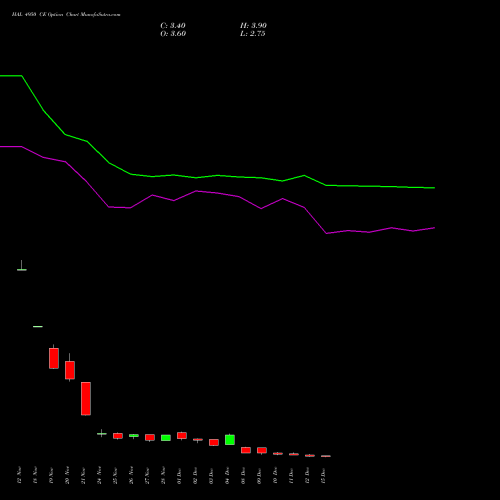500x500 pixels.
Task: Select the 03 Dec date label
Action: (211, 475)
